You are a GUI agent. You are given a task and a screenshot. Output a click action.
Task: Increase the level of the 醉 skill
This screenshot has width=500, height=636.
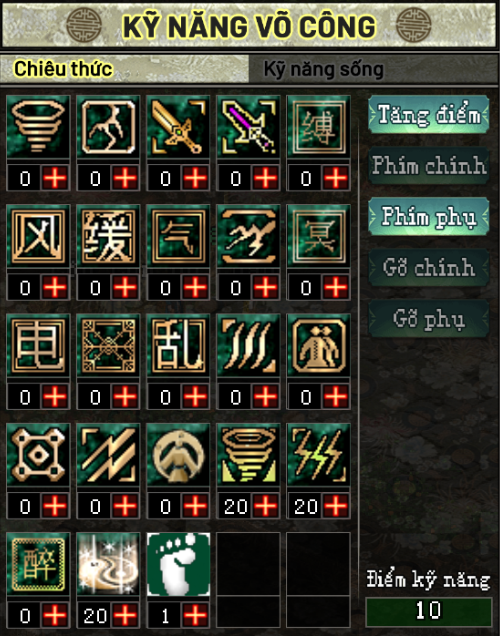coord(55,616)
